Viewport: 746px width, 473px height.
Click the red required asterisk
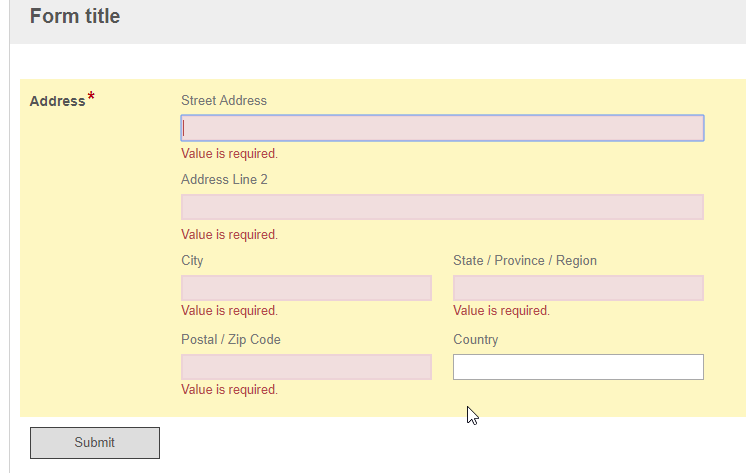click(x=91, y=97)
